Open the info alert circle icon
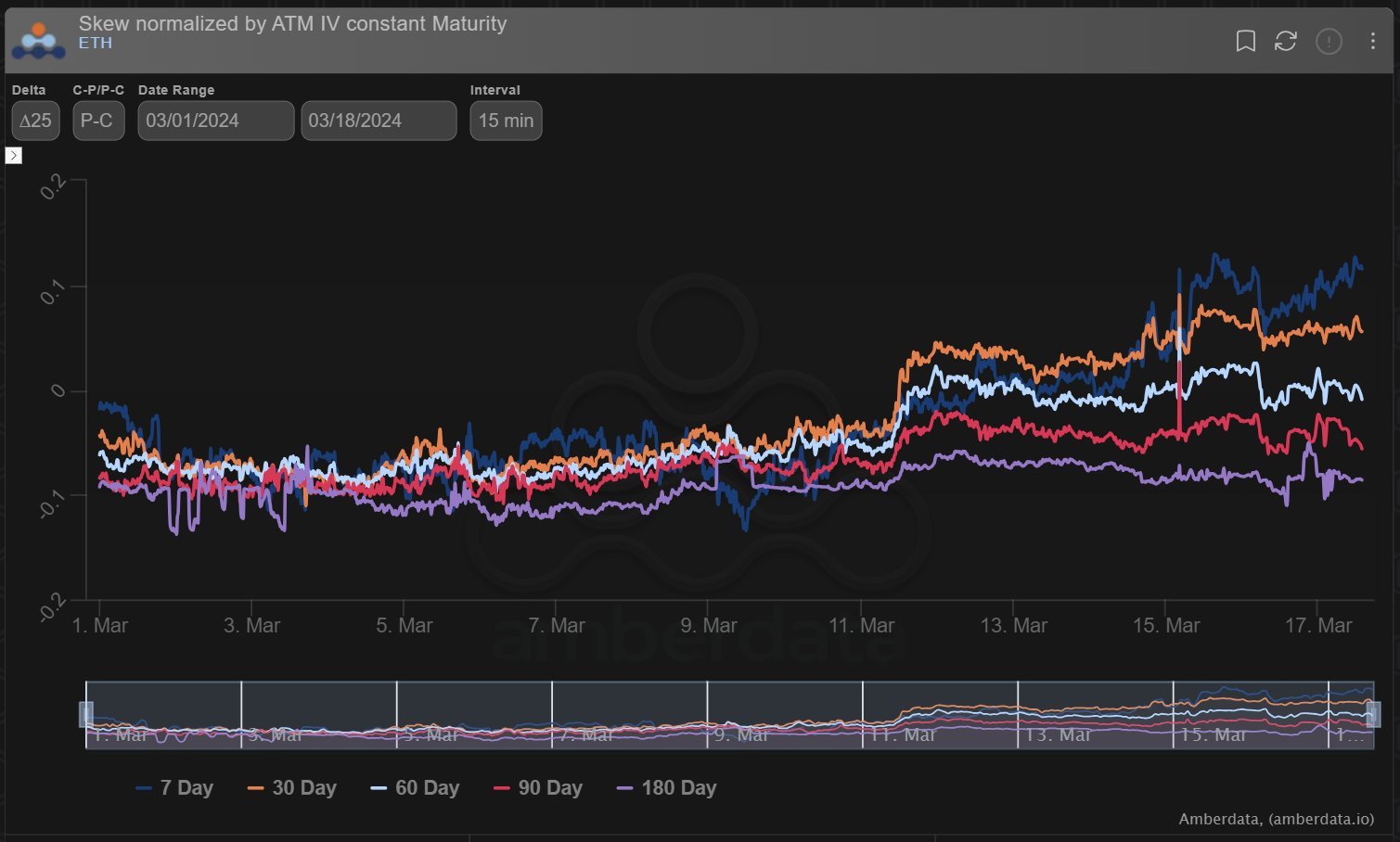The image size is (1400, 842). 1329,41
